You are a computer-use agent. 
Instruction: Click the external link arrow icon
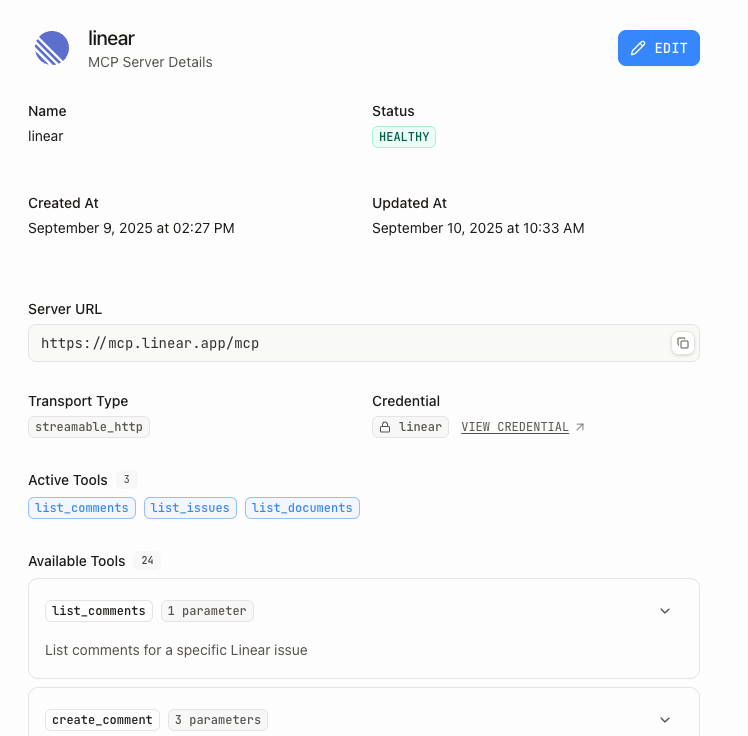click(580, 427)
